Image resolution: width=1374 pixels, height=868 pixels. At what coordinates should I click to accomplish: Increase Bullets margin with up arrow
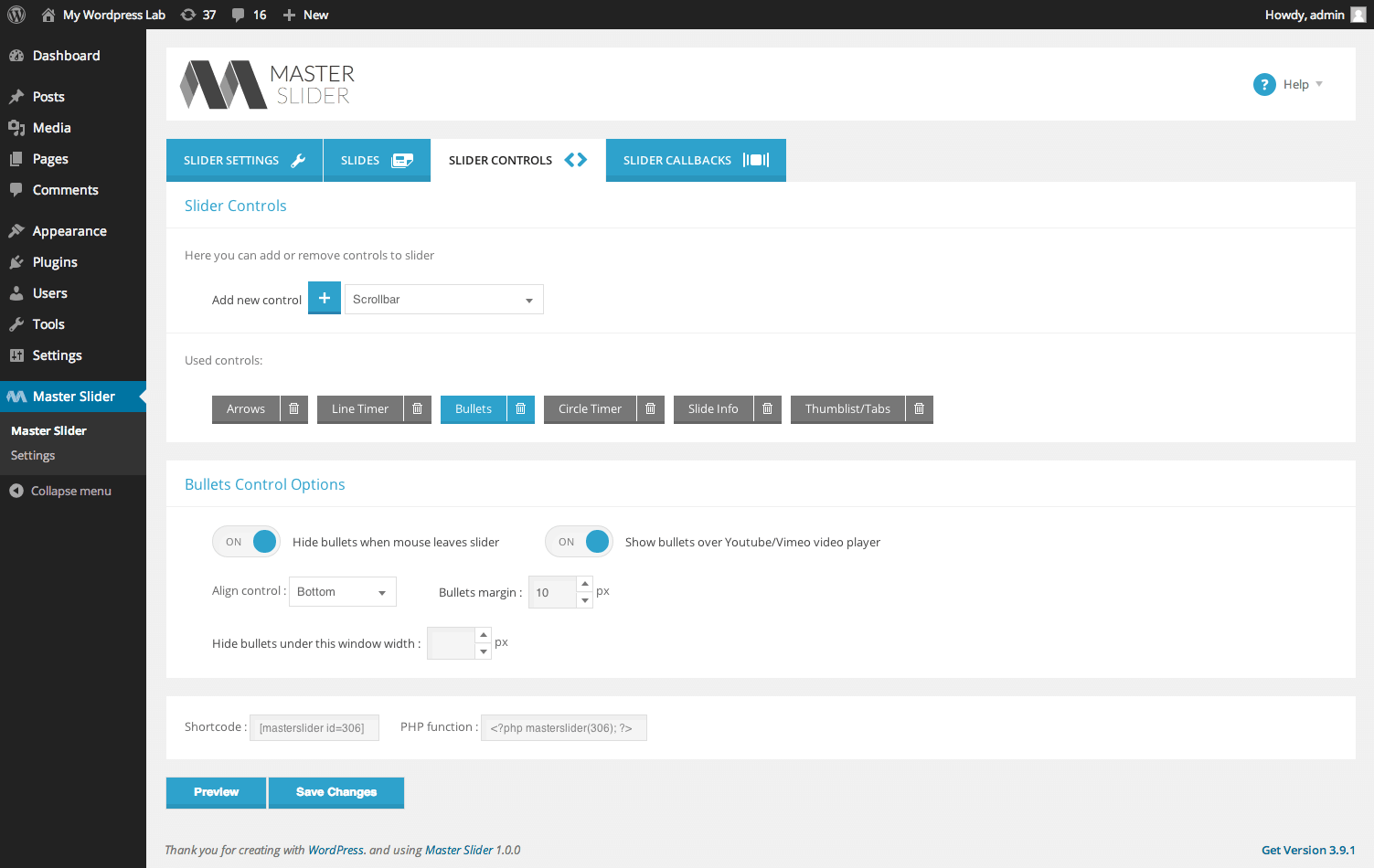(585, 584)
